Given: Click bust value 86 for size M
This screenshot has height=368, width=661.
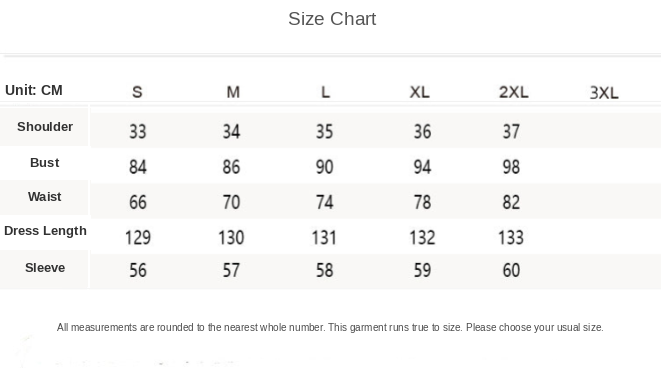Looking at the screenshot, I should coord(231,167).
